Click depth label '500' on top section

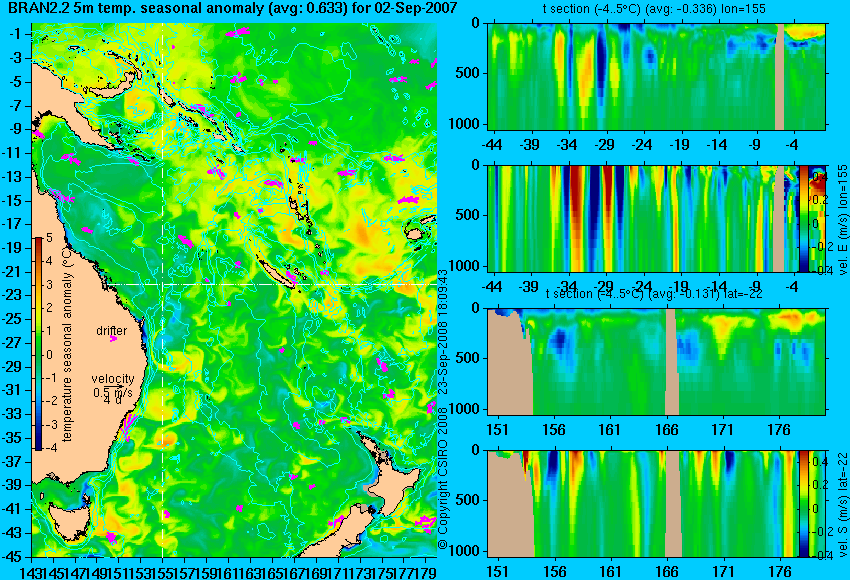tap(467, 73)
